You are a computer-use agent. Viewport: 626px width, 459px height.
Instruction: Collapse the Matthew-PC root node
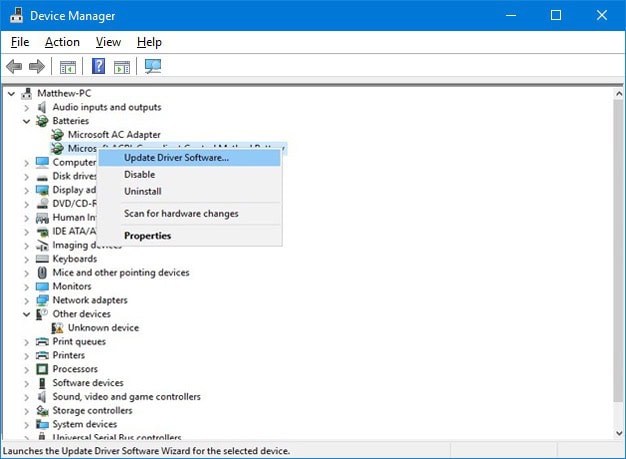pyautogui.click(x=11, y=94)
